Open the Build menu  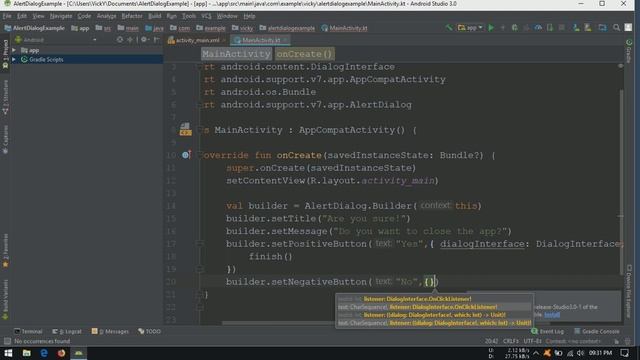154,16
